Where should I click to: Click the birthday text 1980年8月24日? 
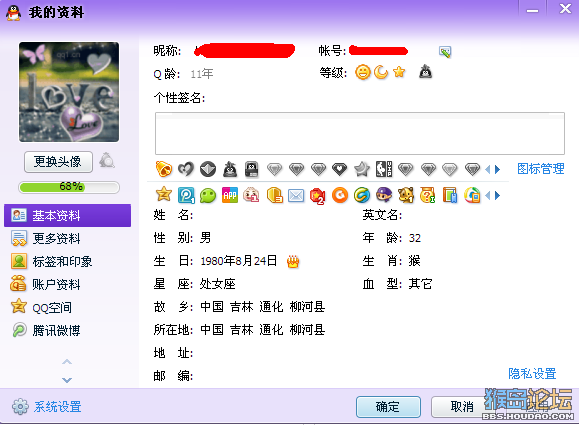(239, 261)
